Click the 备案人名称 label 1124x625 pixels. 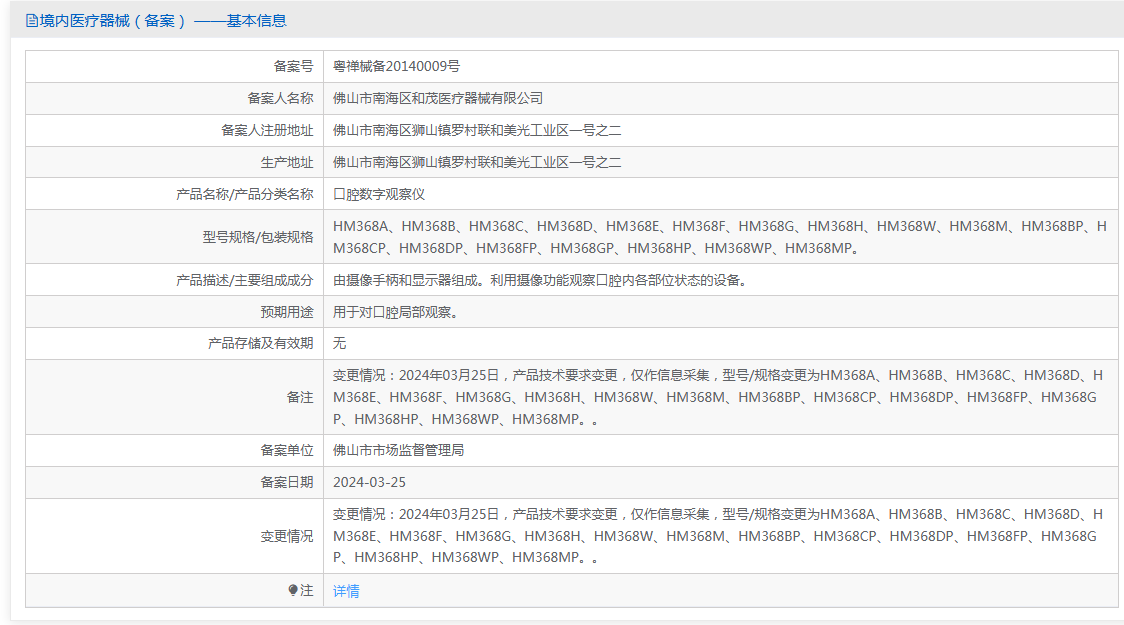(x=280, y=98)
